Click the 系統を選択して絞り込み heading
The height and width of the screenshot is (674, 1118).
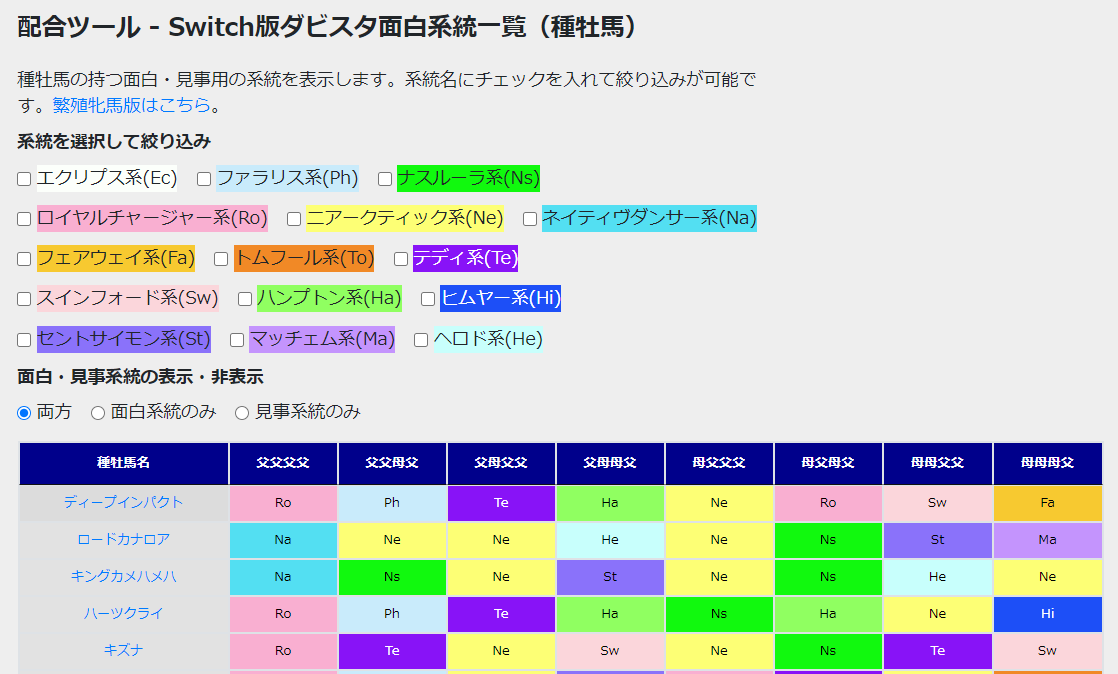tap(114, 141)
